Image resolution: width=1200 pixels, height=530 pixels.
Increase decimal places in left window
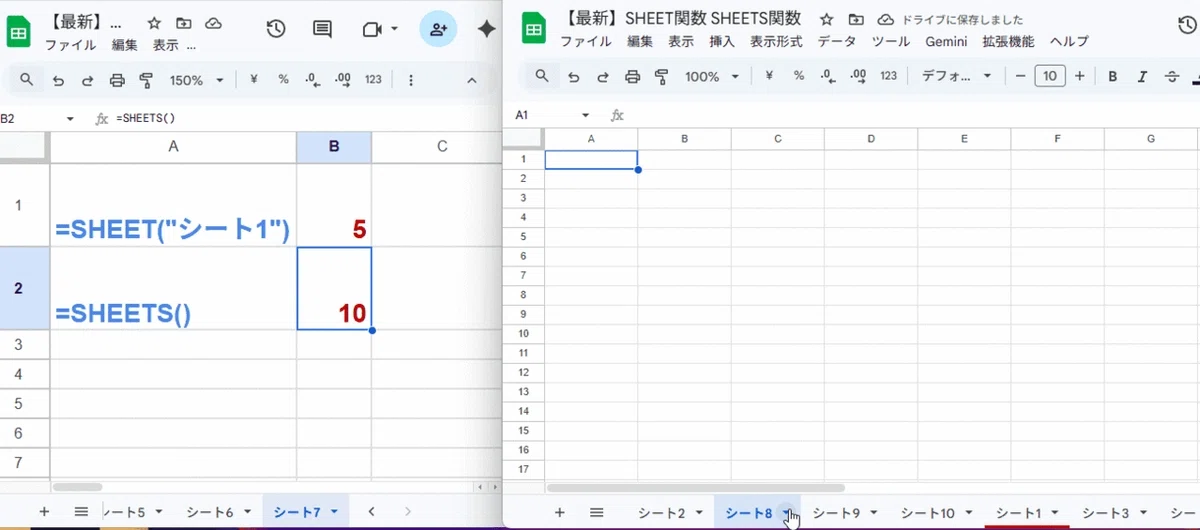click(343, 80)
